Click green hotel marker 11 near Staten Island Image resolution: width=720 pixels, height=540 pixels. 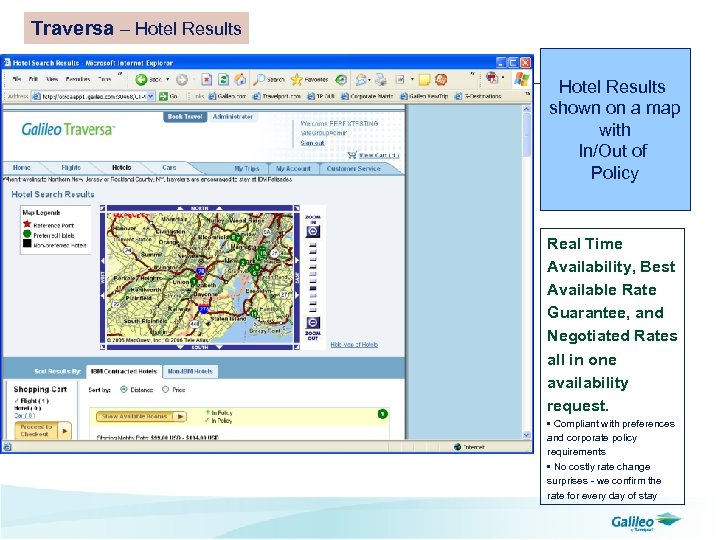coord(253,314)
